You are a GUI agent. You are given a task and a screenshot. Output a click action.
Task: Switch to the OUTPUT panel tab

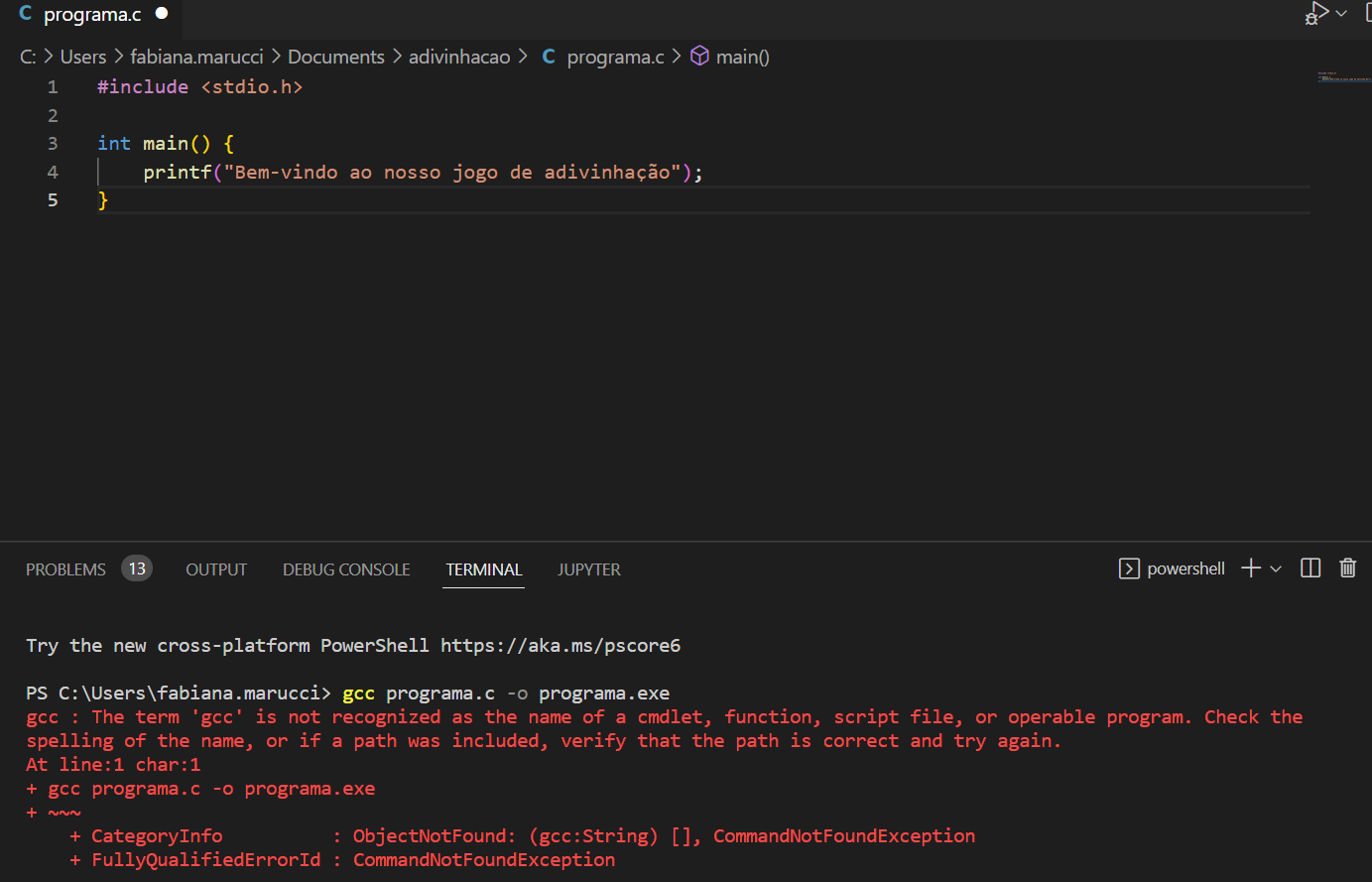pos(216,569)
